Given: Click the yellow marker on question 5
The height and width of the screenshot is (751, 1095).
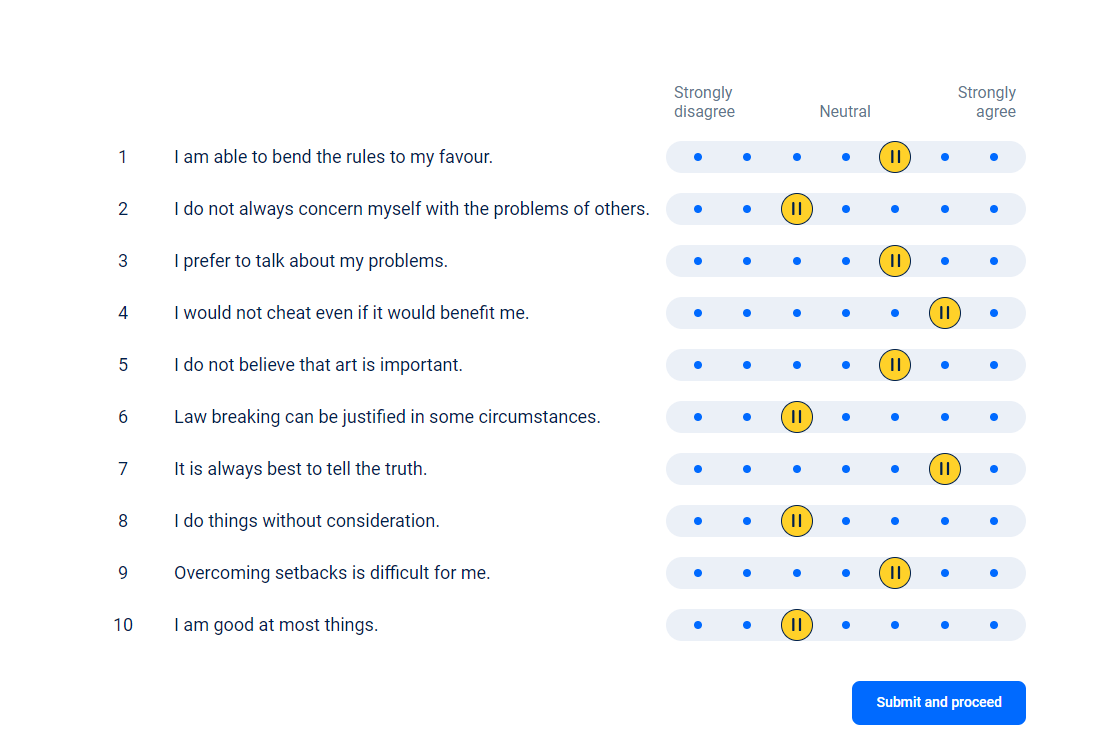Looking at the screenshot, I should click(x=895, y=364).
